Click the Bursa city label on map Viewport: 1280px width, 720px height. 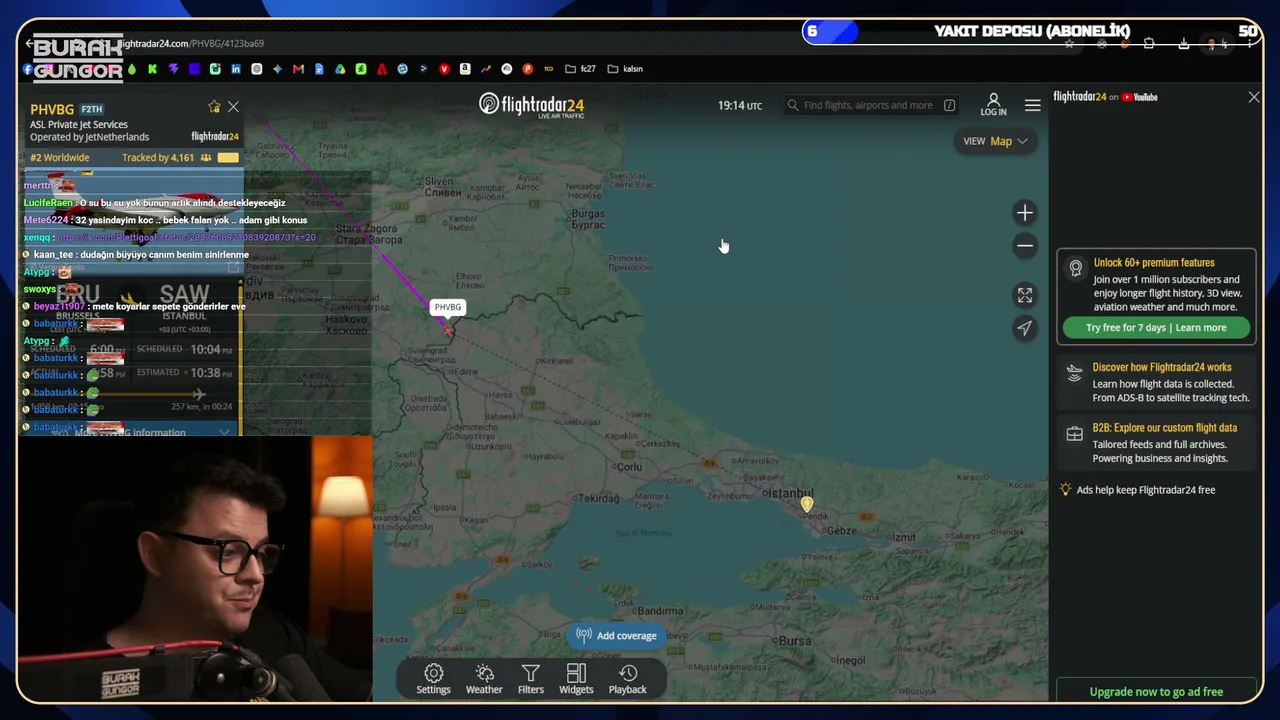coord(794,641)
